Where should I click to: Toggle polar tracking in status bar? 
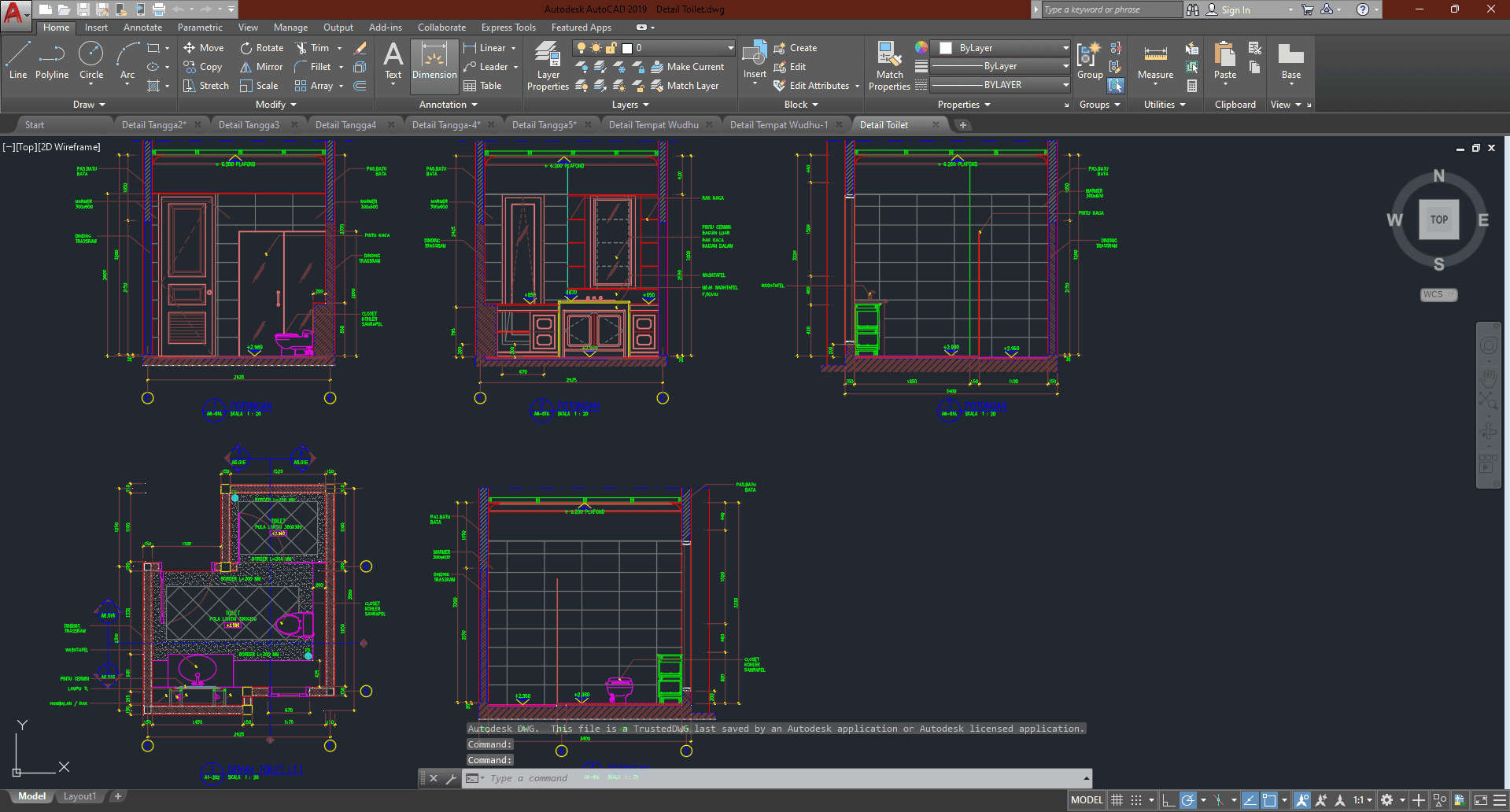pos(1188,800)
